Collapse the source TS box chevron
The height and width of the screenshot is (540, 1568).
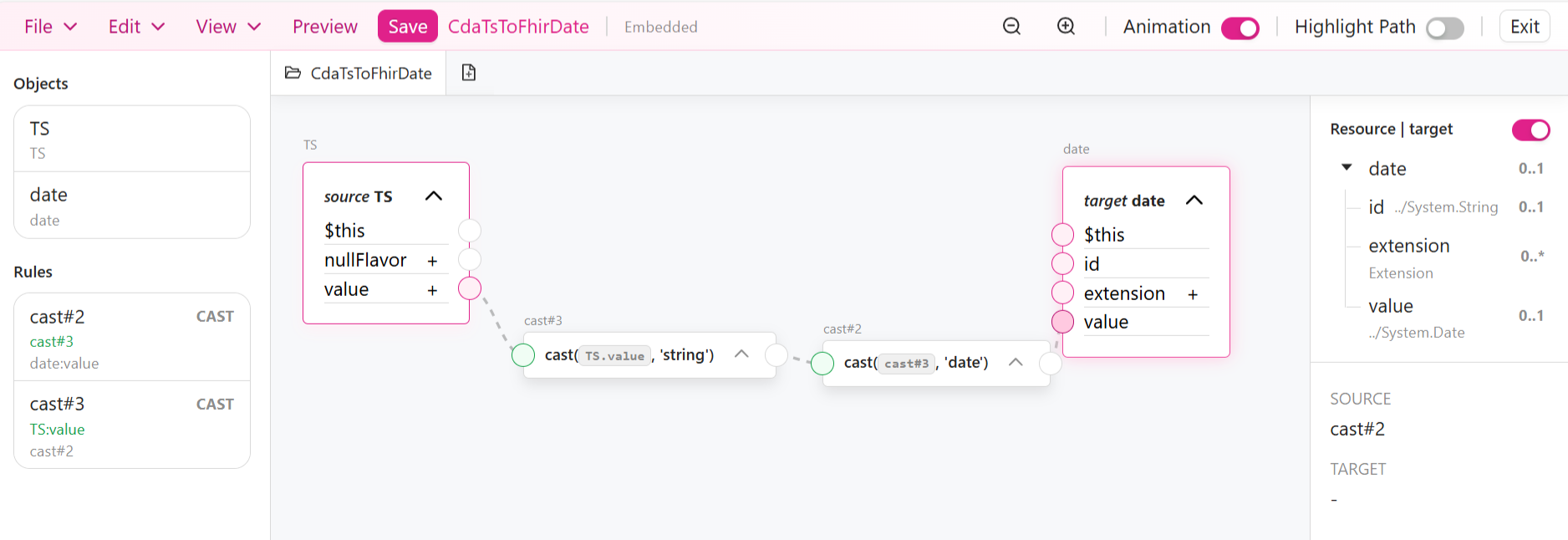pyautogui.click(x=433, y=196)
